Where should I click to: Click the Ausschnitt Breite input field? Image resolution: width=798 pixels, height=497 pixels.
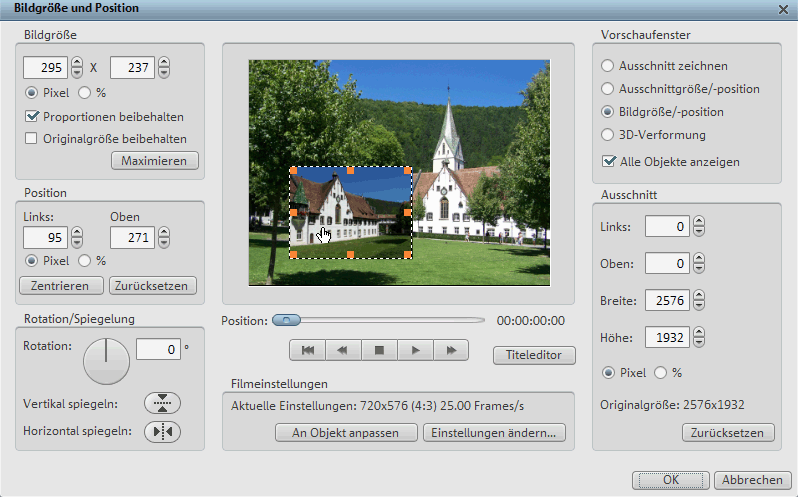click(667, 300)
